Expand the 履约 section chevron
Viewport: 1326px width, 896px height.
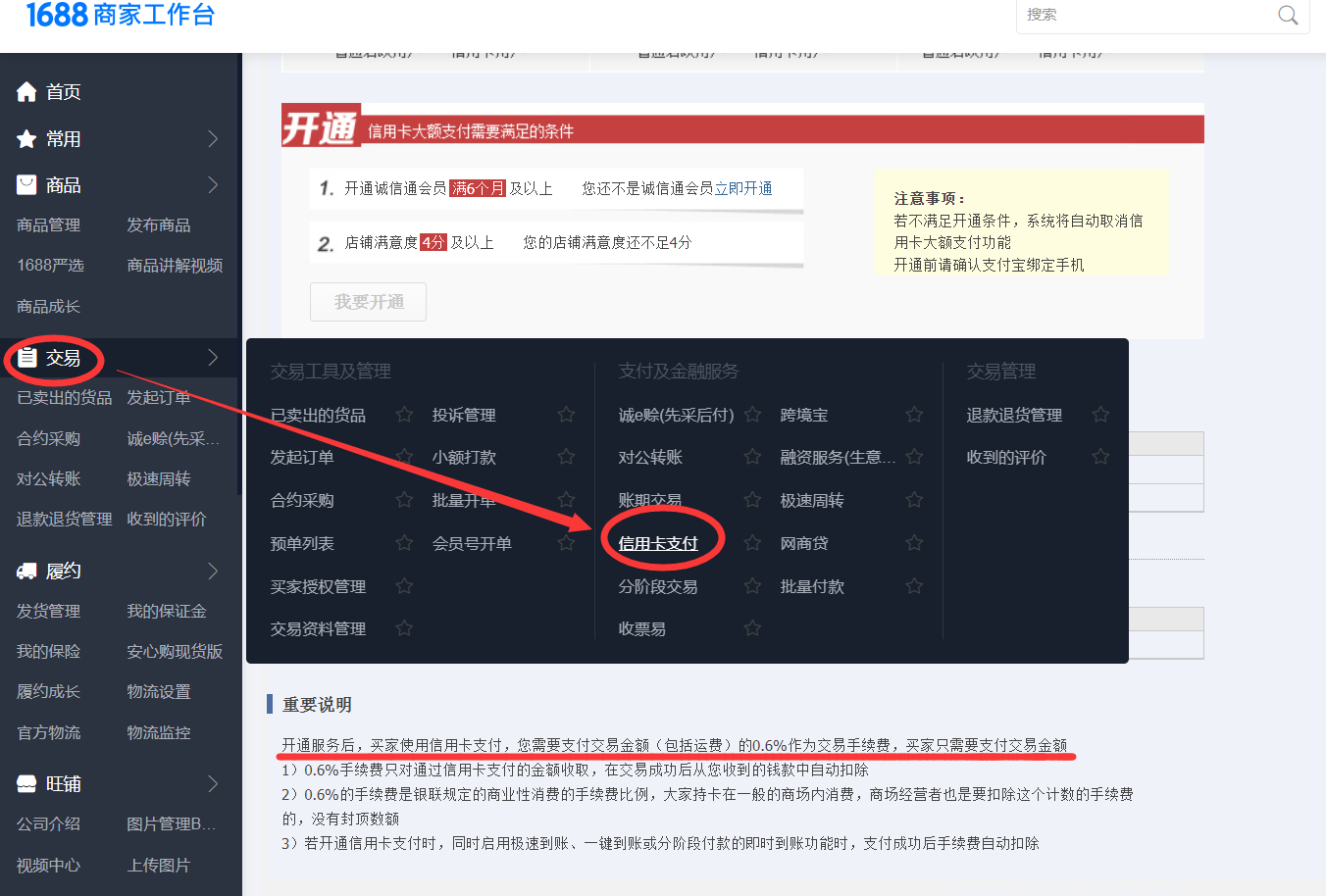click(213, 572)
